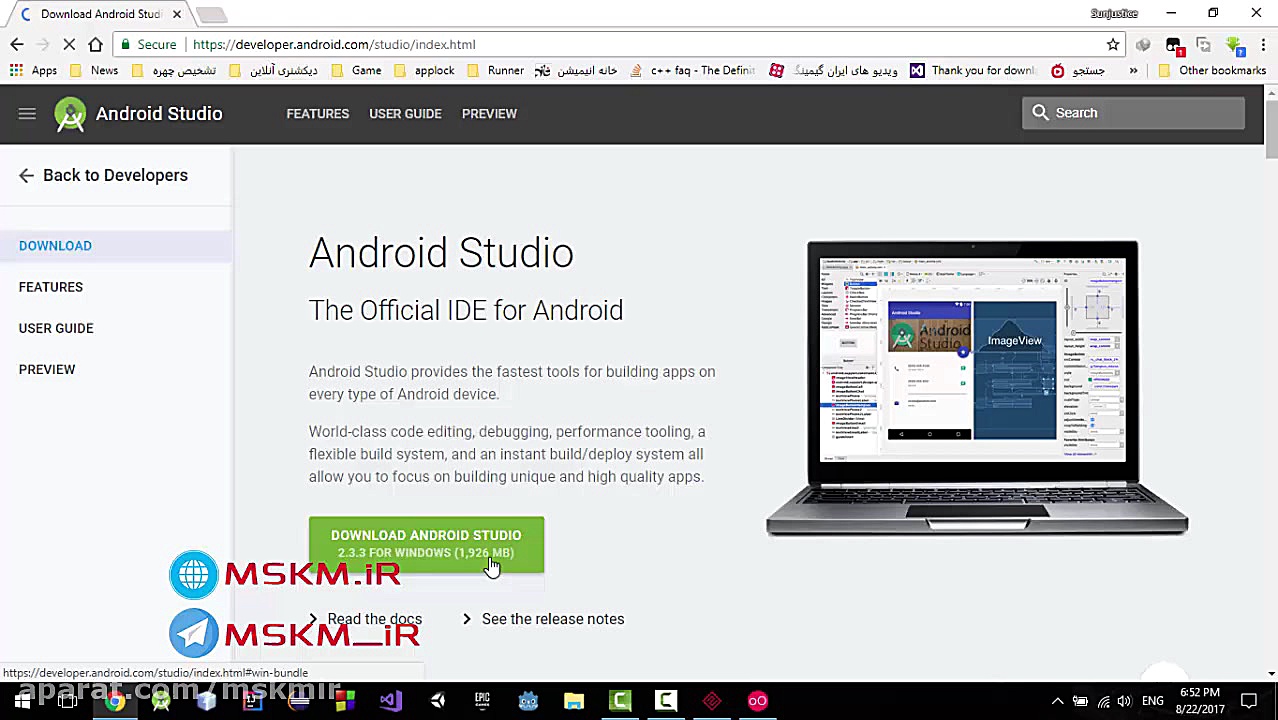Open the Apps grid shortcut in bookmarks bar
Screen dimensions: 1278x720
(34, 71)
